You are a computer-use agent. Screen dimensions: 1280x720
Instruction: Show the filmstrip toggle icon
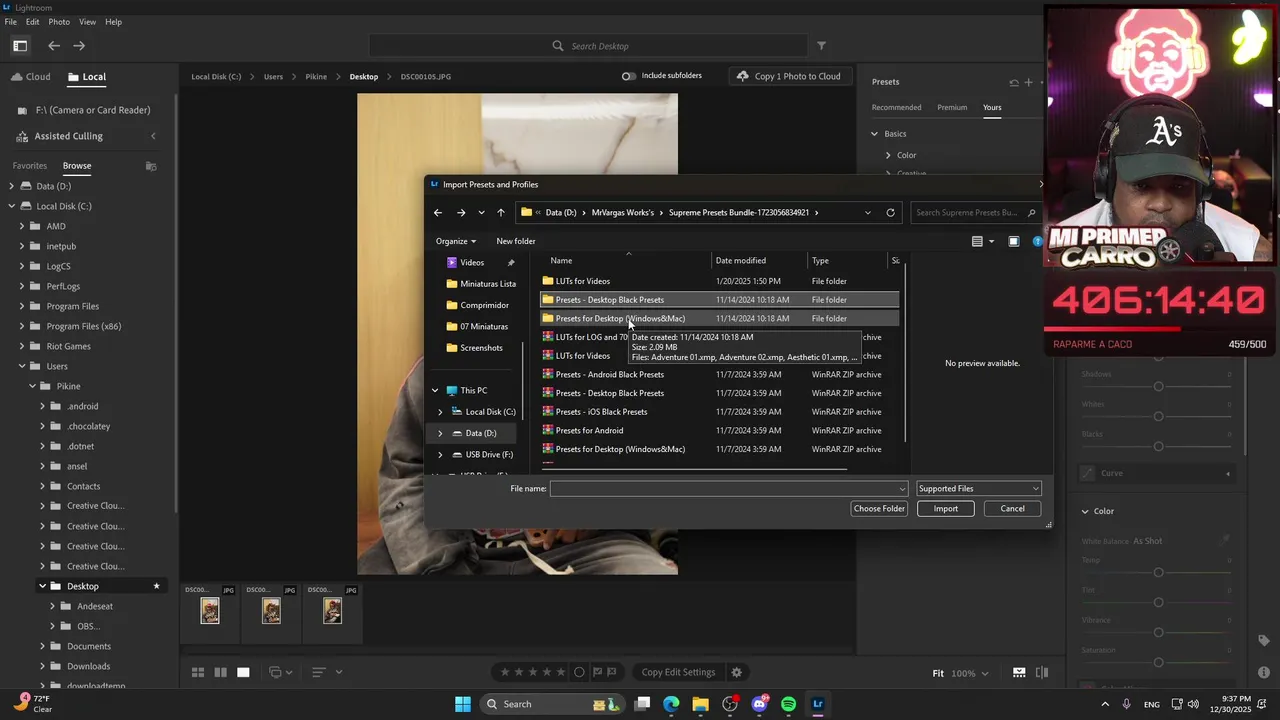coord(1019,672)
